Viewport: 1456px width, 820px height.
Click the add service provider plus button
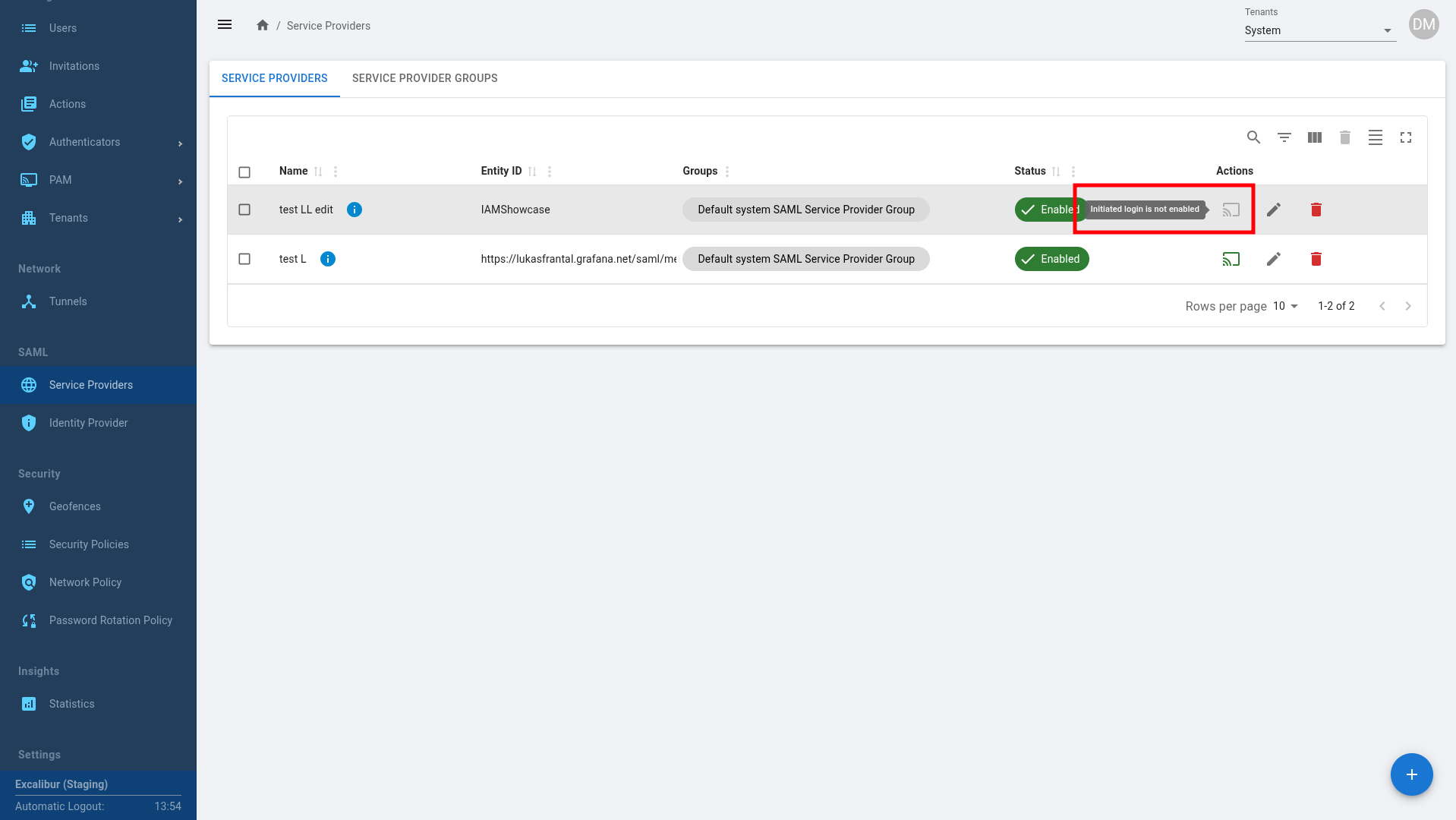pos(1411,774)
